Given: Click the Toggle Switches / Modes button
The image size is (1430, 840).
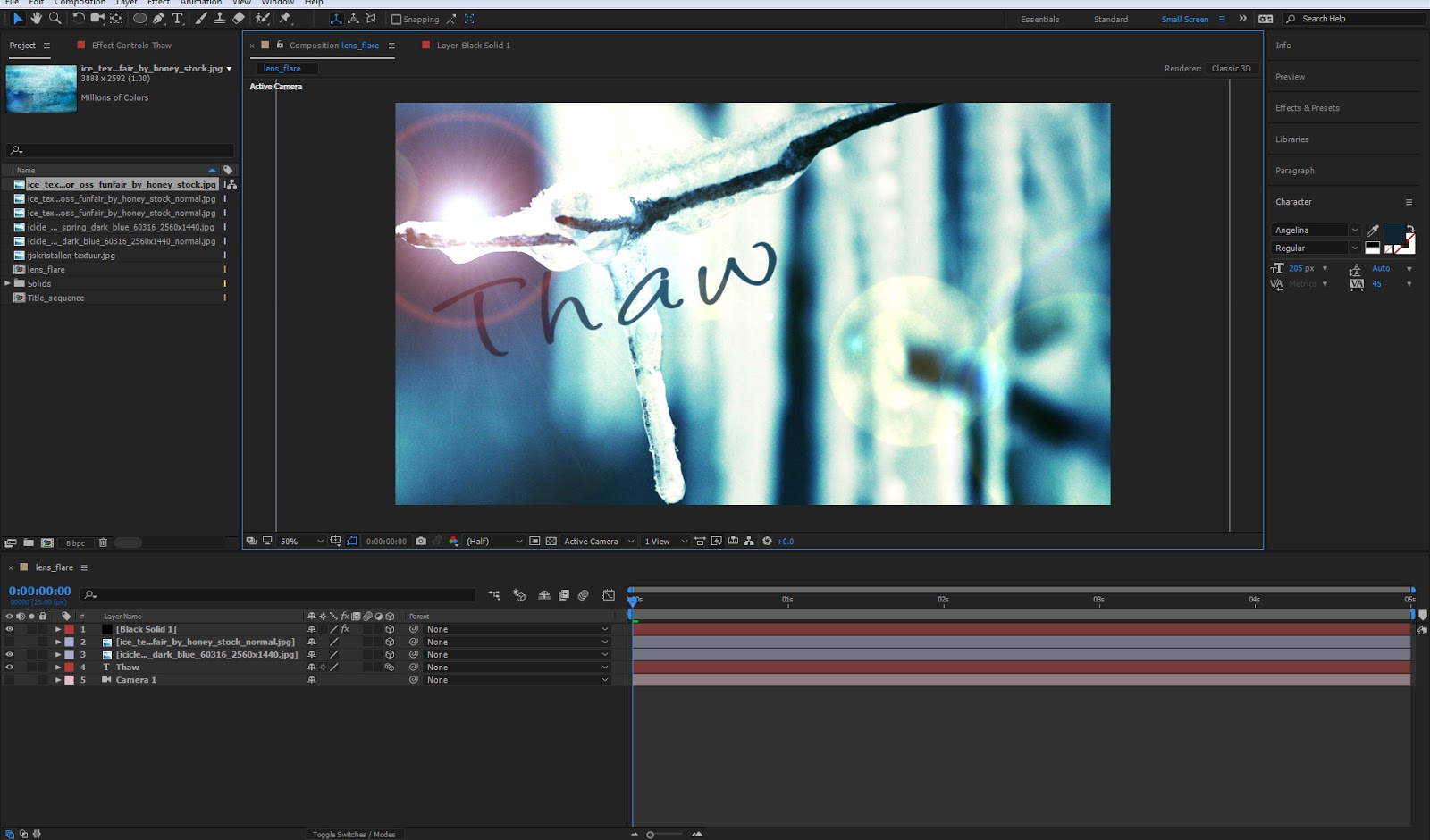Looking at the screenshot, I should (x=354, y=835).
